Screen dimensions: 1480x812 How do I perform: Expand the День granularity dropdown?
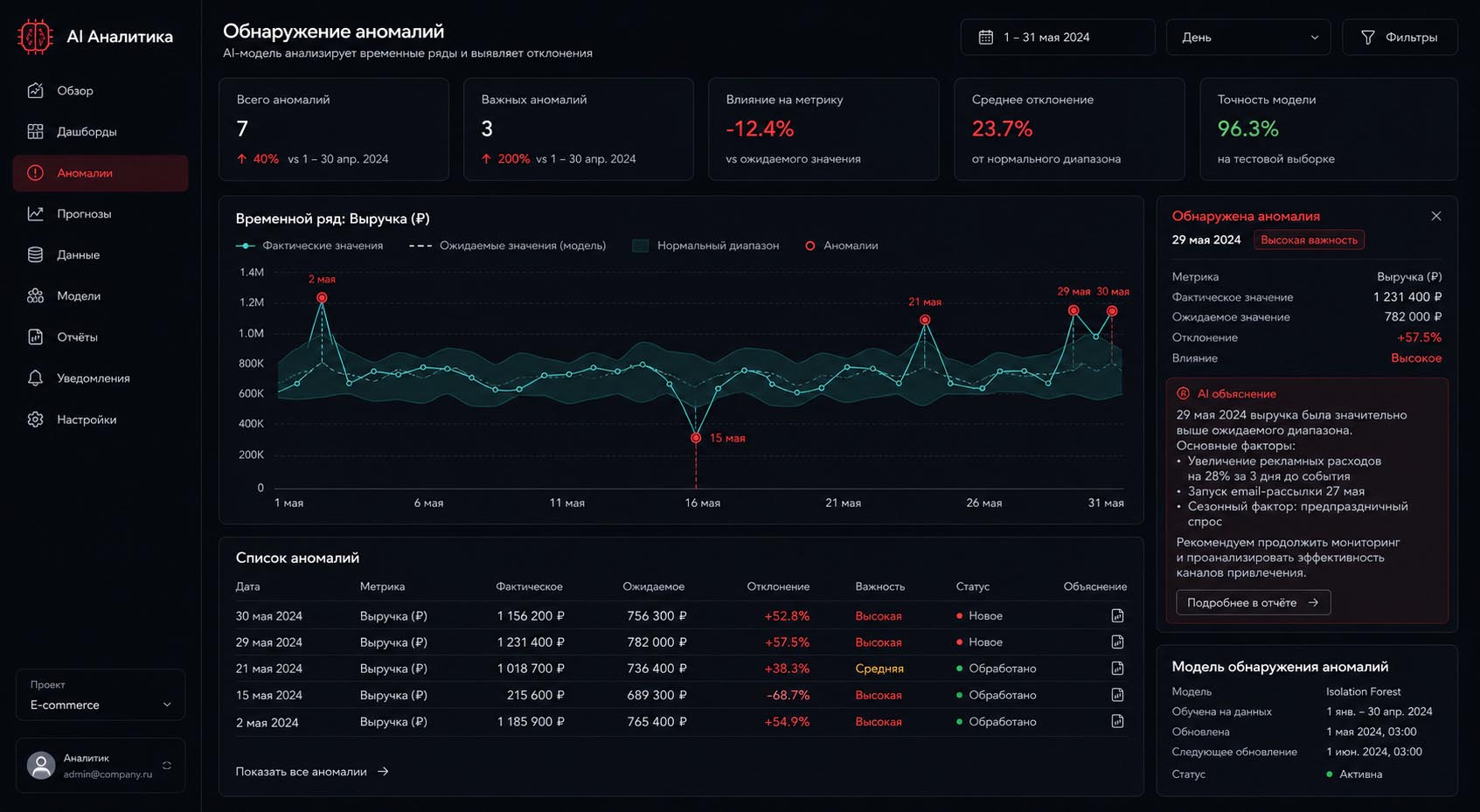coord(1248,38)
